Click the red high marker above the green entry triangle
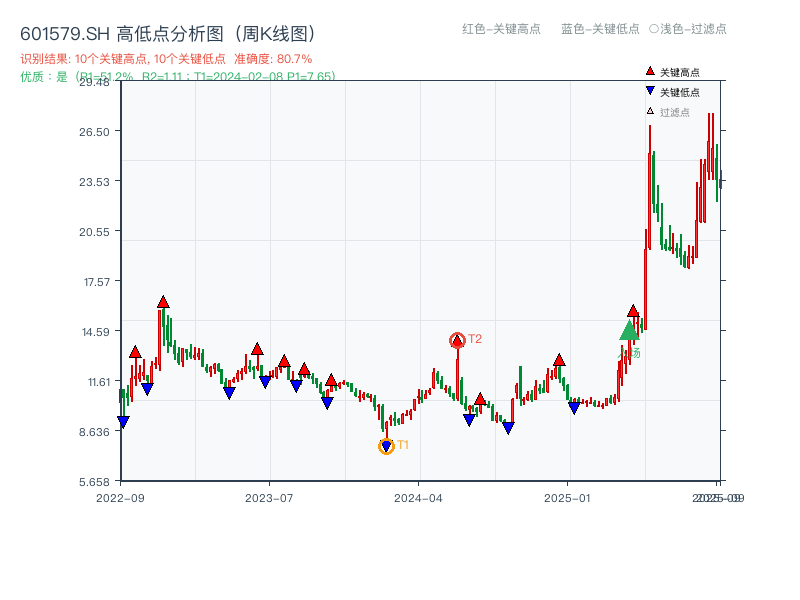Screen dimensions: 800x600 pos(633,311)
